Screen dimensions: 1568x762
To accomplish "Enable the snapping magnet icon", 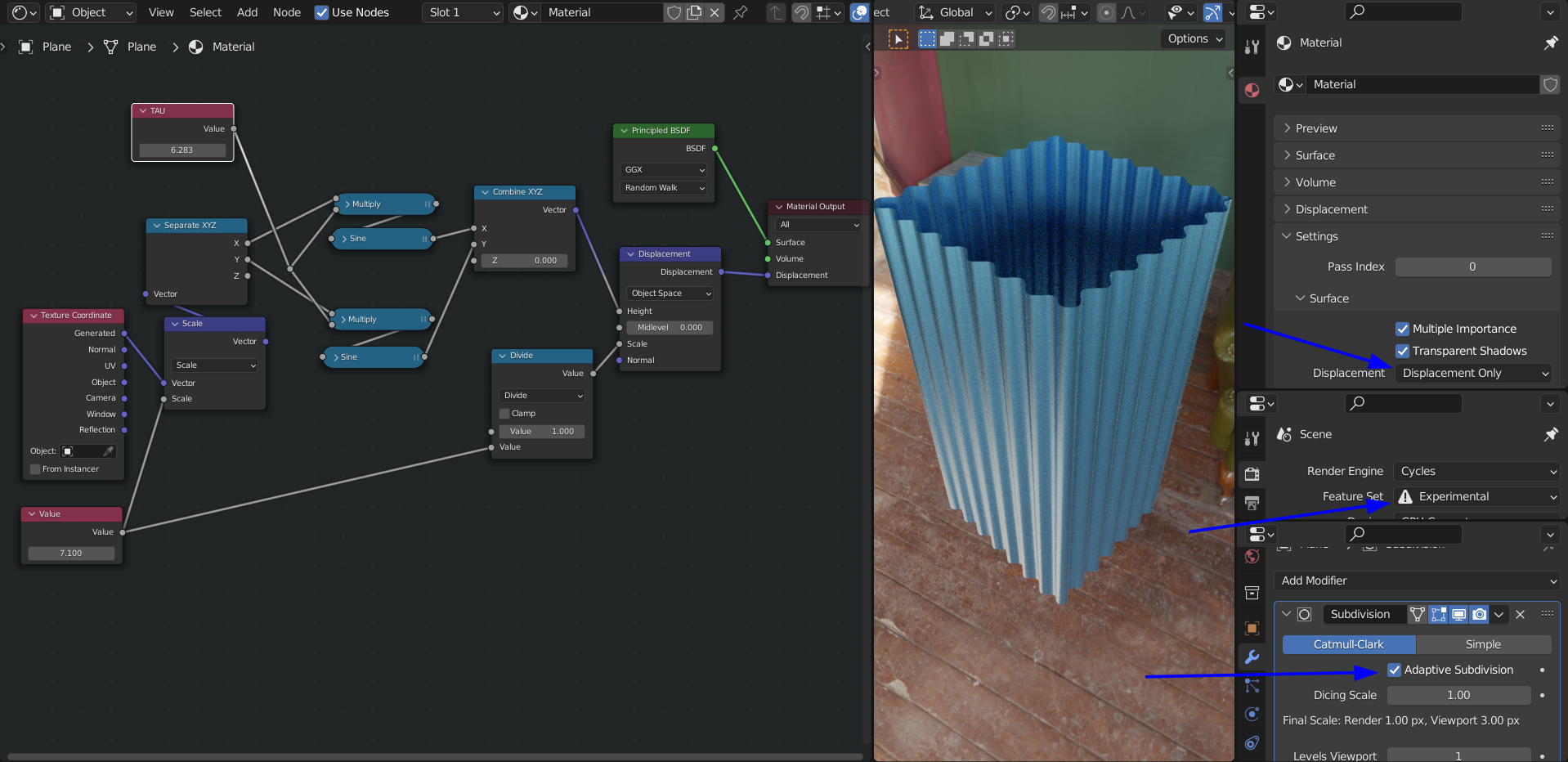I will point(800,12).
